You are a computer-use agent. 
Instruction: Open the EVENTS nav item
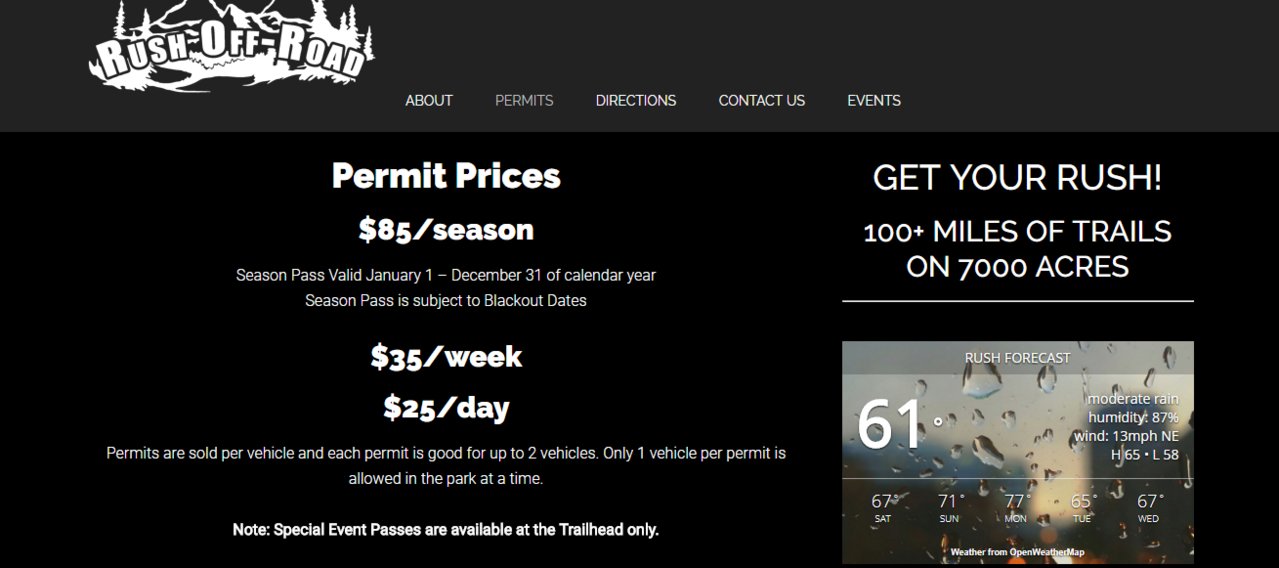point(874,101)
